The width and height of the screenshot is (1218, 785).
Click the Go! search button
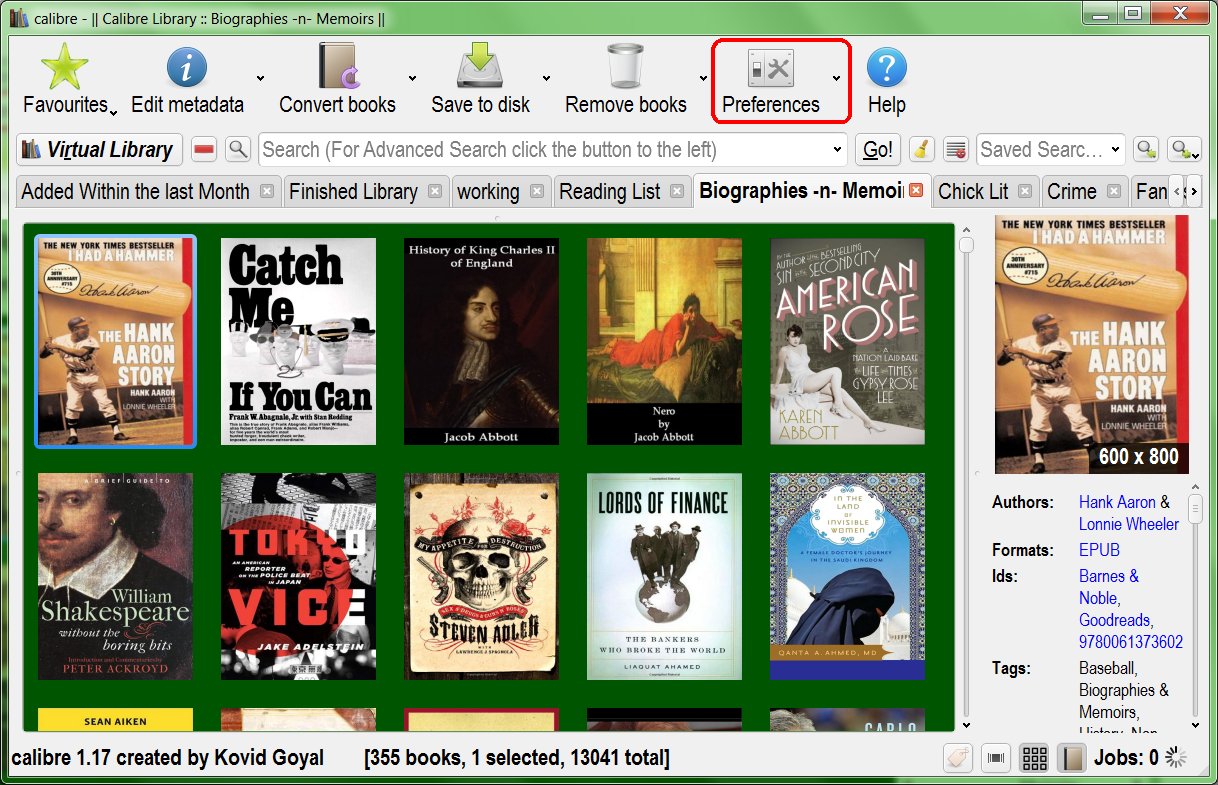coord(878,150)
